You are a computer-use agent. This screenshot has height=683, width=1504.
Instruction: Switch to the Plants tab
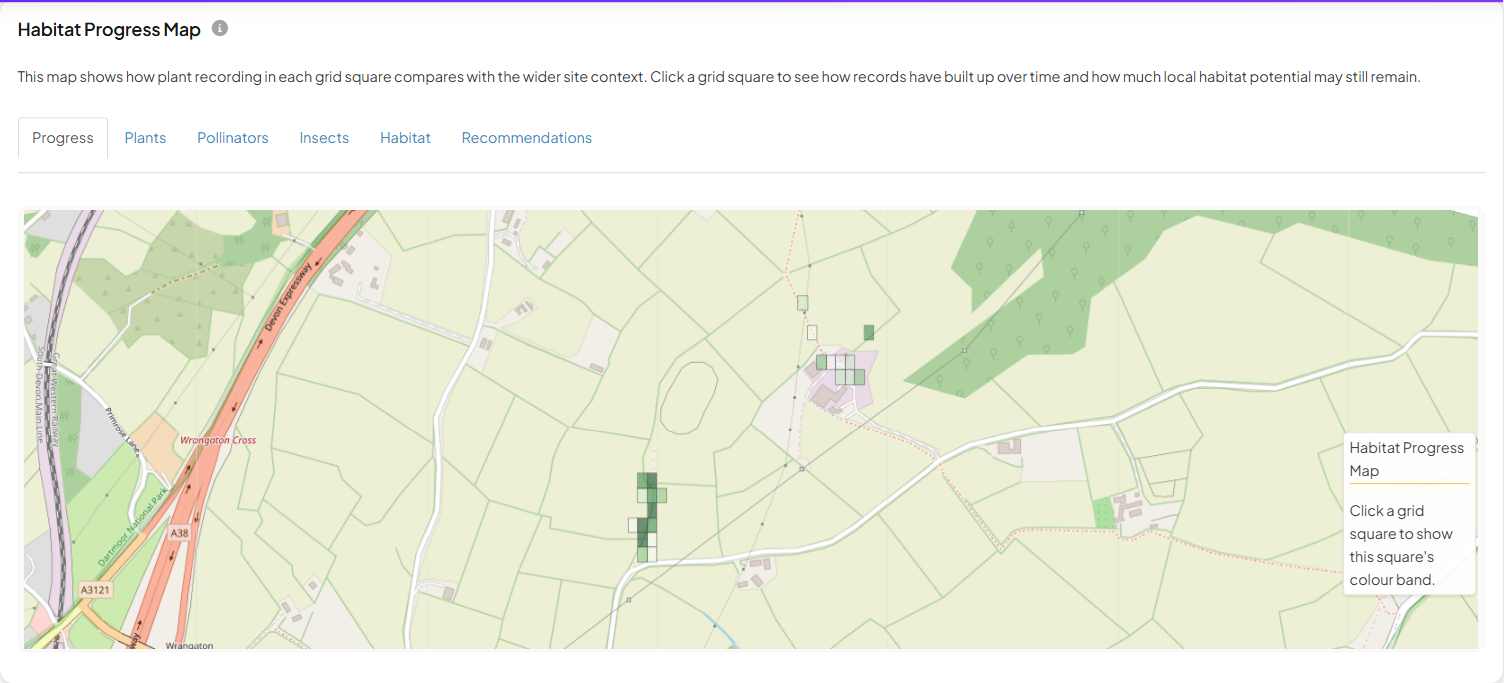pyautogui.click(x=145, y=138)
